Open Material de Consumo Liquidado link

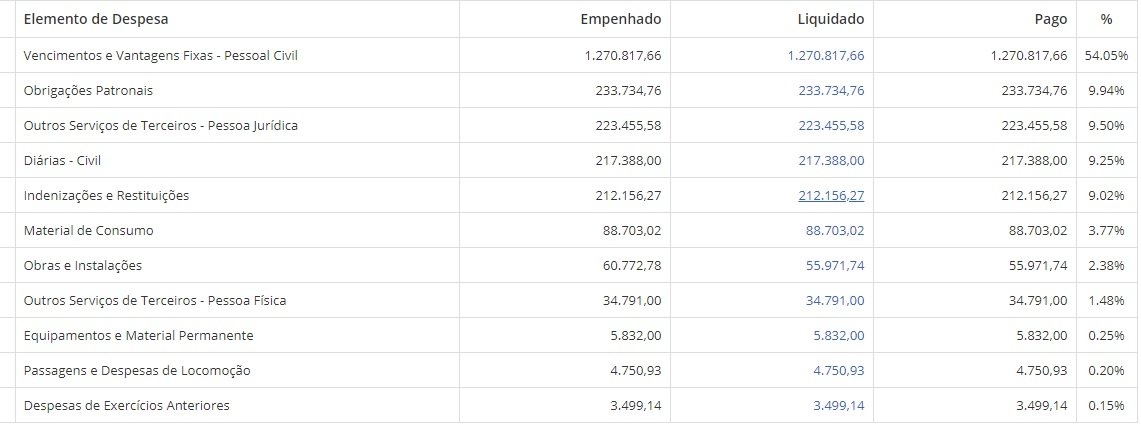point(835,231)
